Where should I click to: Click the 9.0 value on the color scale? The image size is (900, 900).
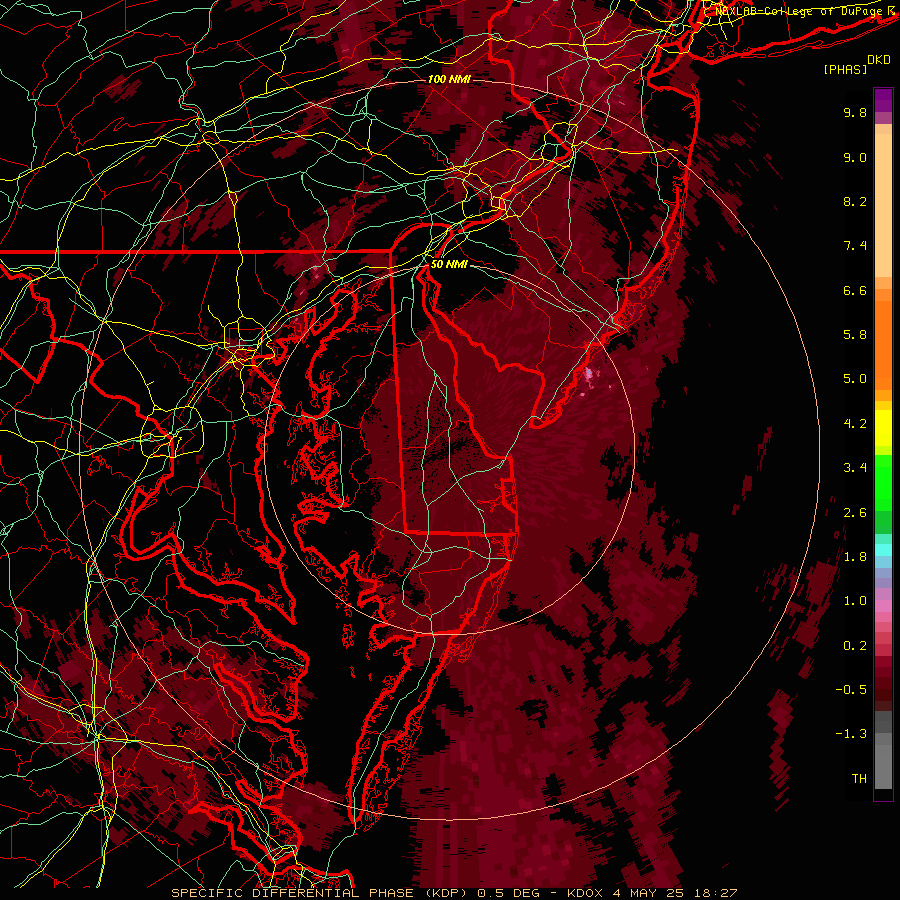pos(855,157)
